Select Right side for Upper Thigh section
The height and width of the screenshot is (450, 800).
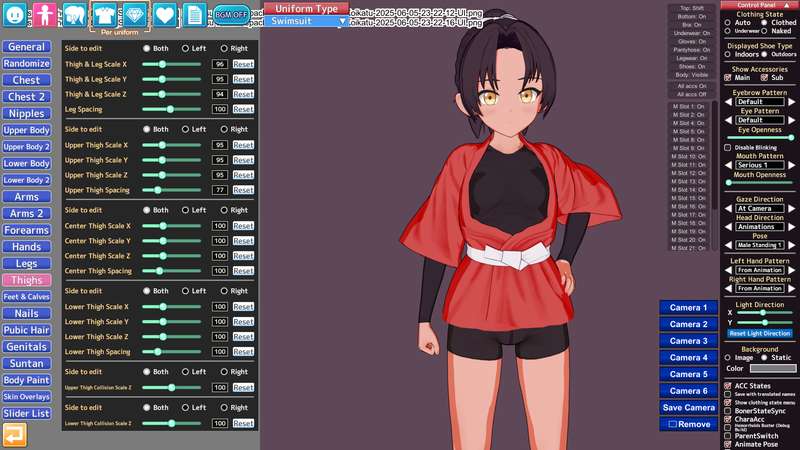(224, 130)
